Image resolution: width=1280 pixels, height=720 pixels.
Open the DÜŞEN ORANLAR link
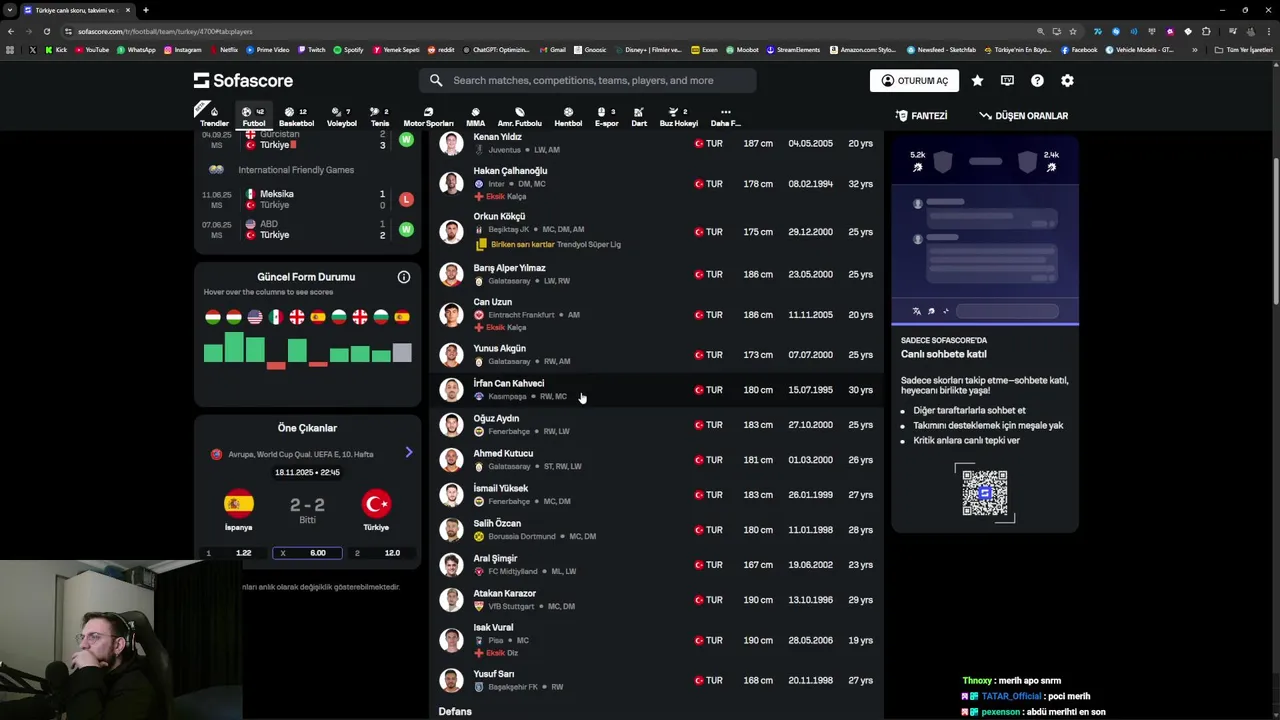1023,116
